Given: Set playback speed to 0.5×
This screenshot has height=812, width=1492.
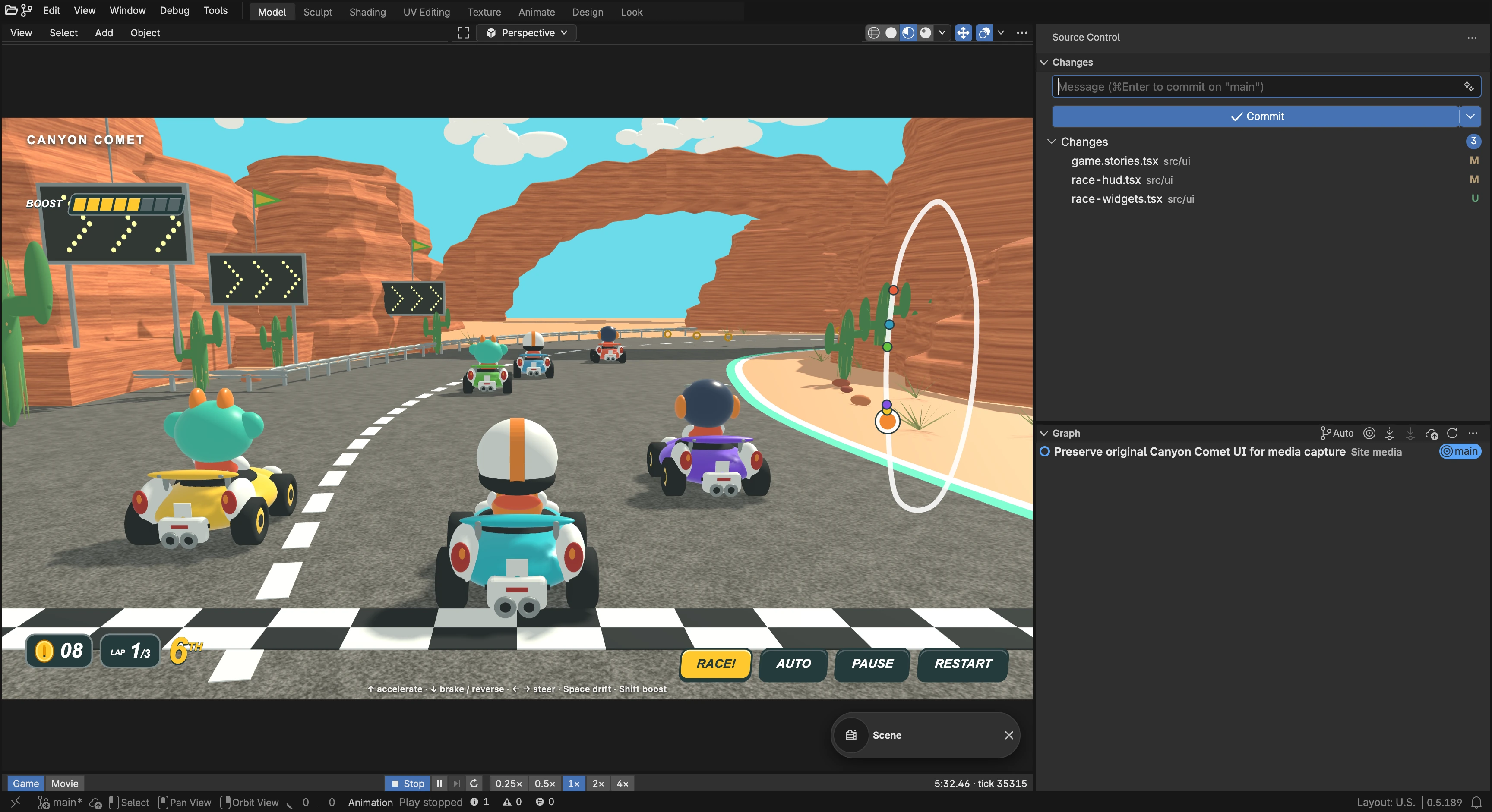Looking at the screenshot, I should (x=545, y=783).
